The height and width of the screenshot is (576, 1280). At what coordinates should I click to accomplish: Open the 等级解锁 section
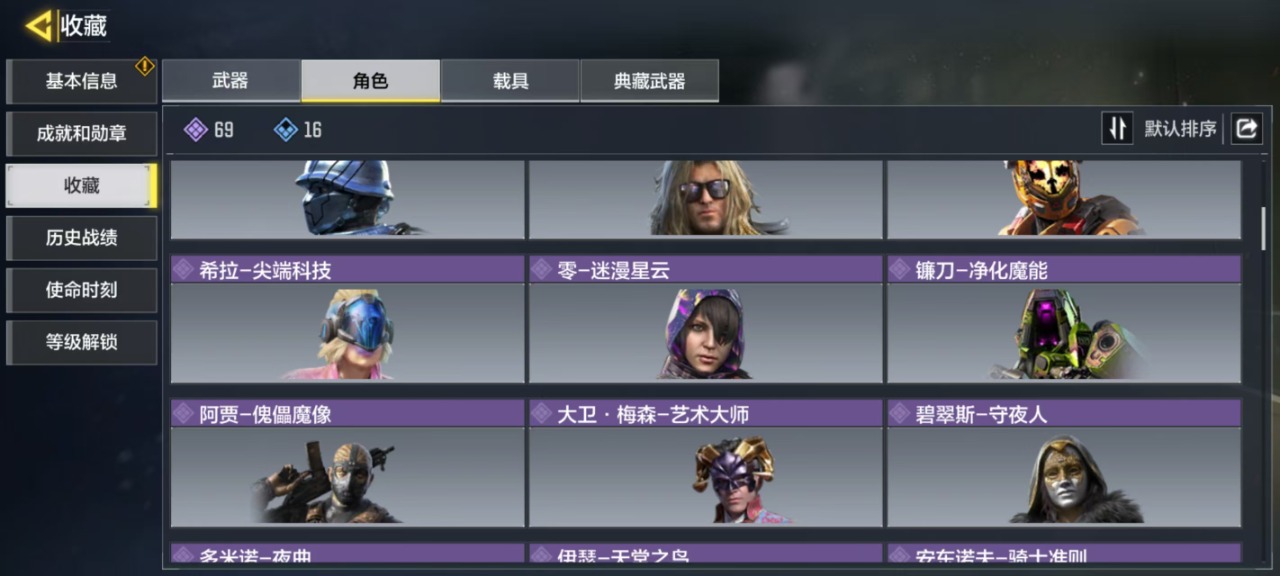click(x=82, y=341)
